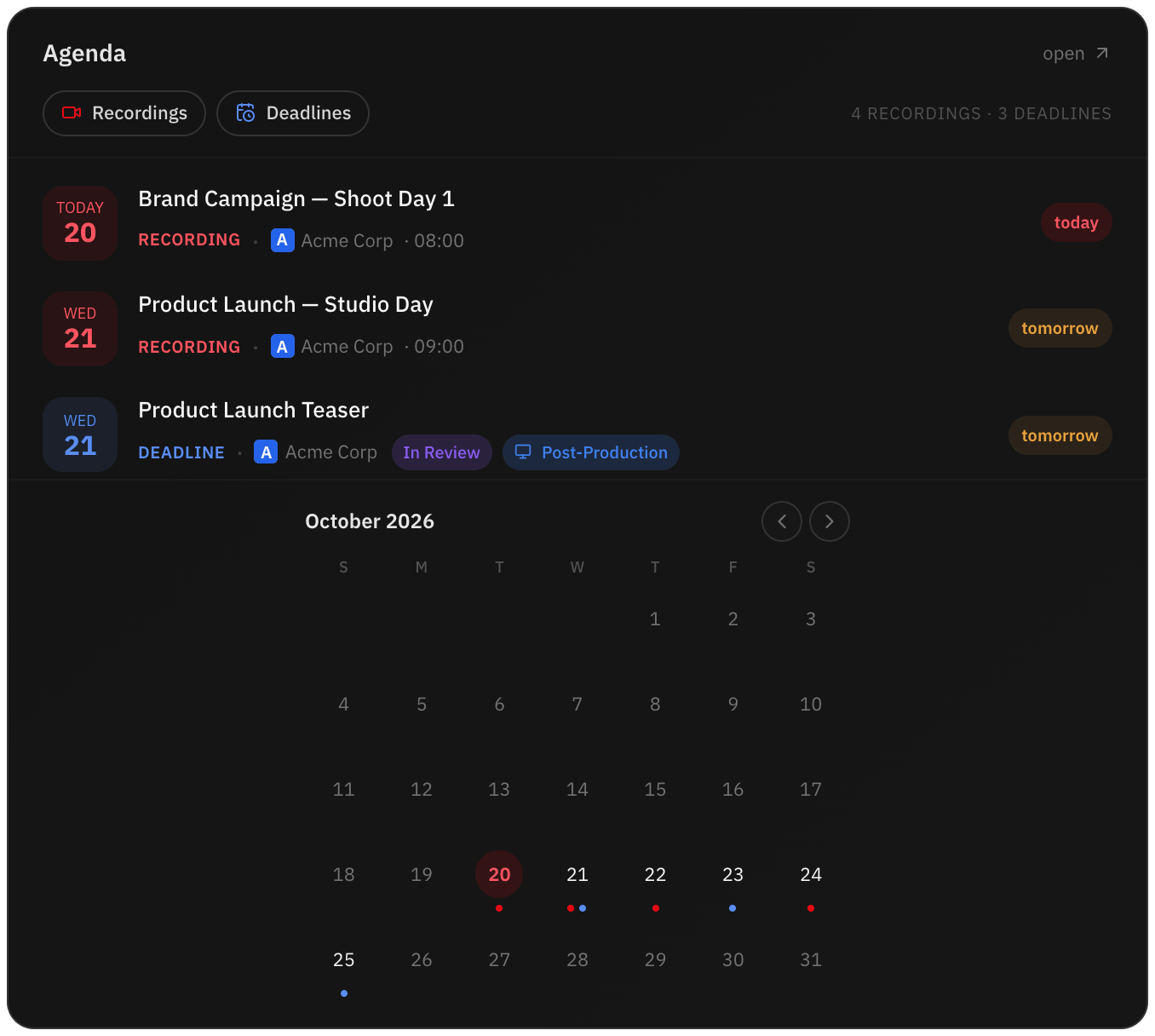Select October 31 in the calendar

click(x=811, y=959)
